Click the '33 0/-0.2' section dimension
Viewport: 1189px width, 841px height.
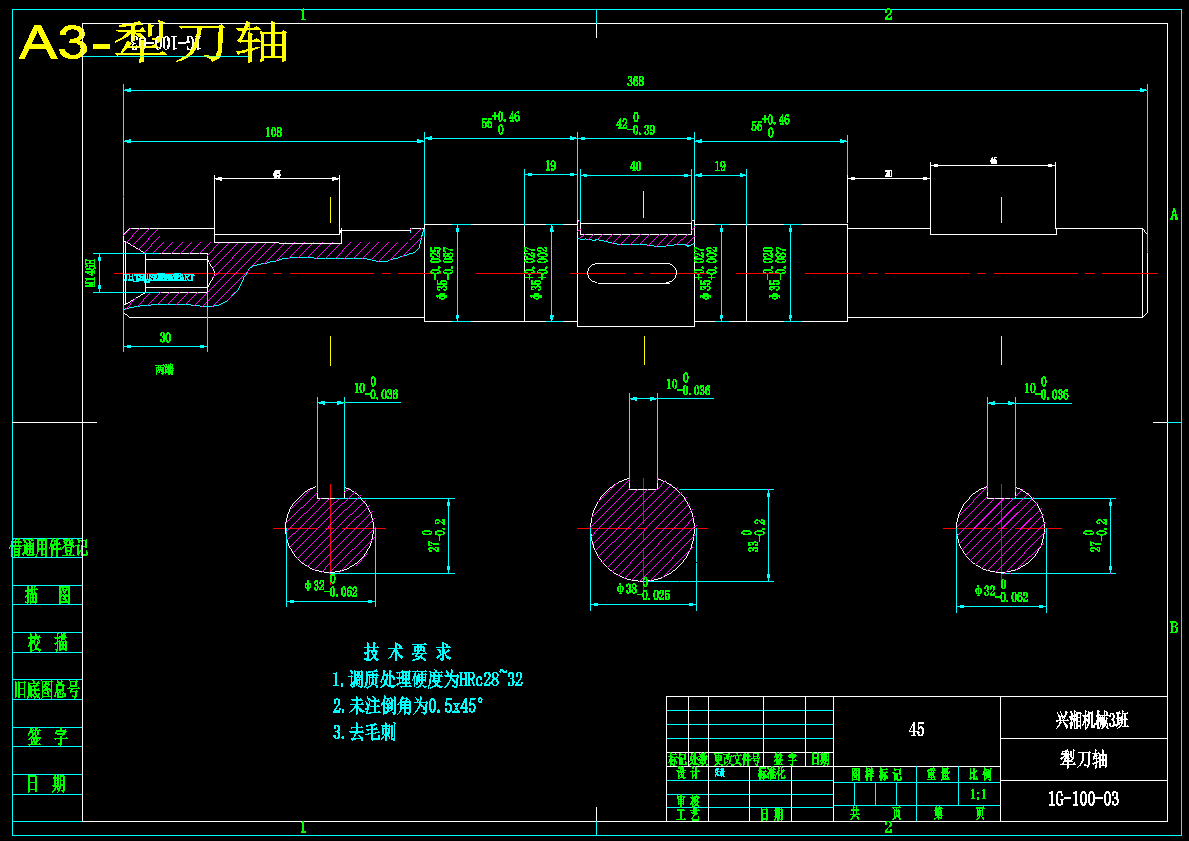754,535
